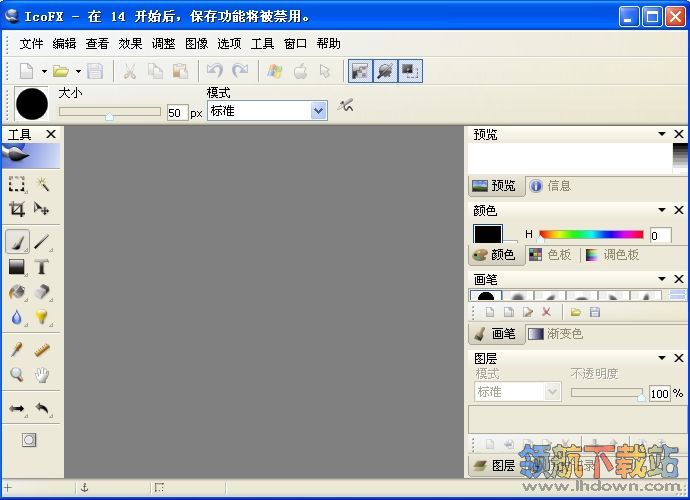Click the swap colors double-arrow icon
Image resolution: width=690 pixels, height=500 pixels.
point(17,408)
